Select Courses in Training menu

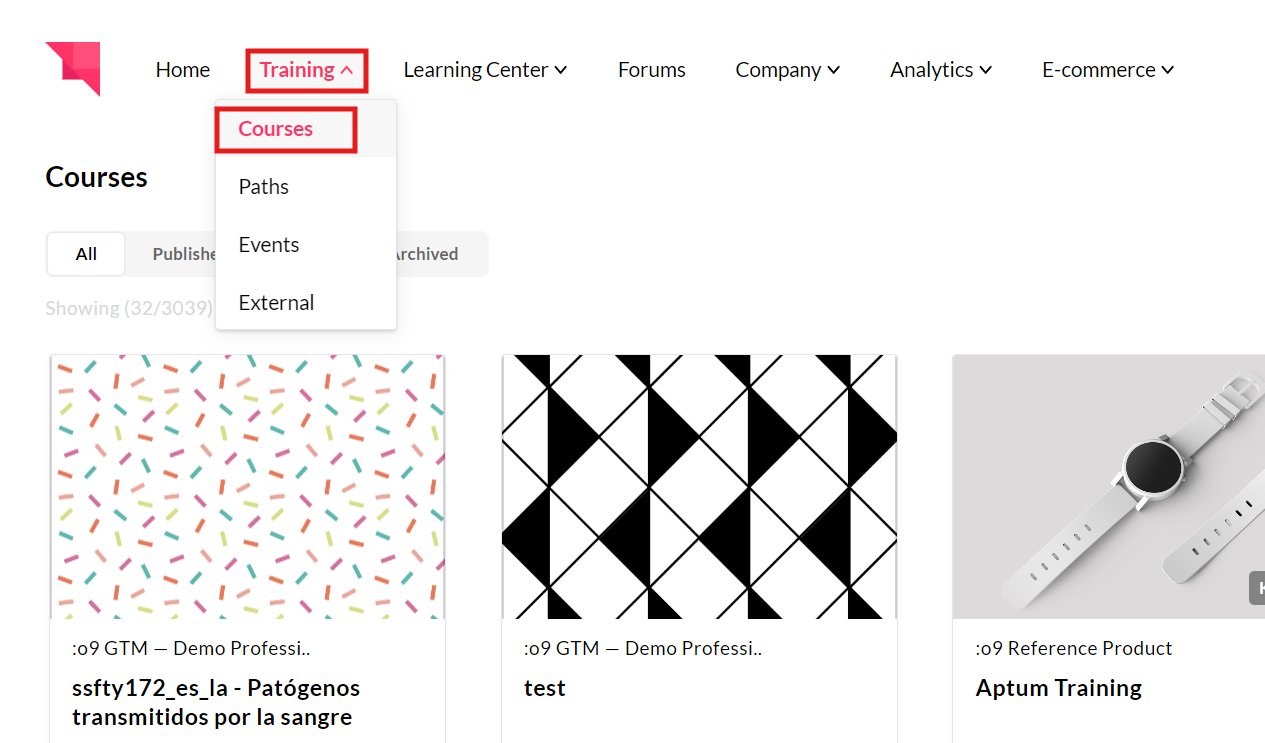276,129
